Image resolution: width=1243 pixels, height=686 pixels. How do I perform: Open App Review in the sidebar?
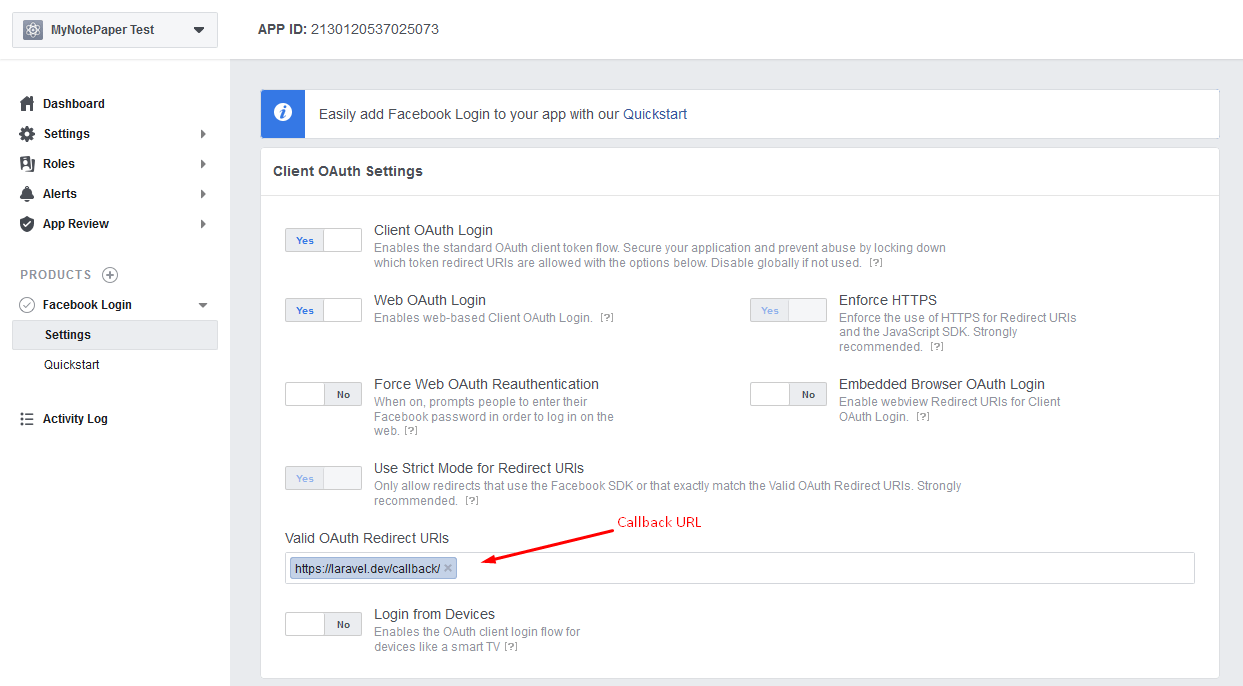(76, 224)
